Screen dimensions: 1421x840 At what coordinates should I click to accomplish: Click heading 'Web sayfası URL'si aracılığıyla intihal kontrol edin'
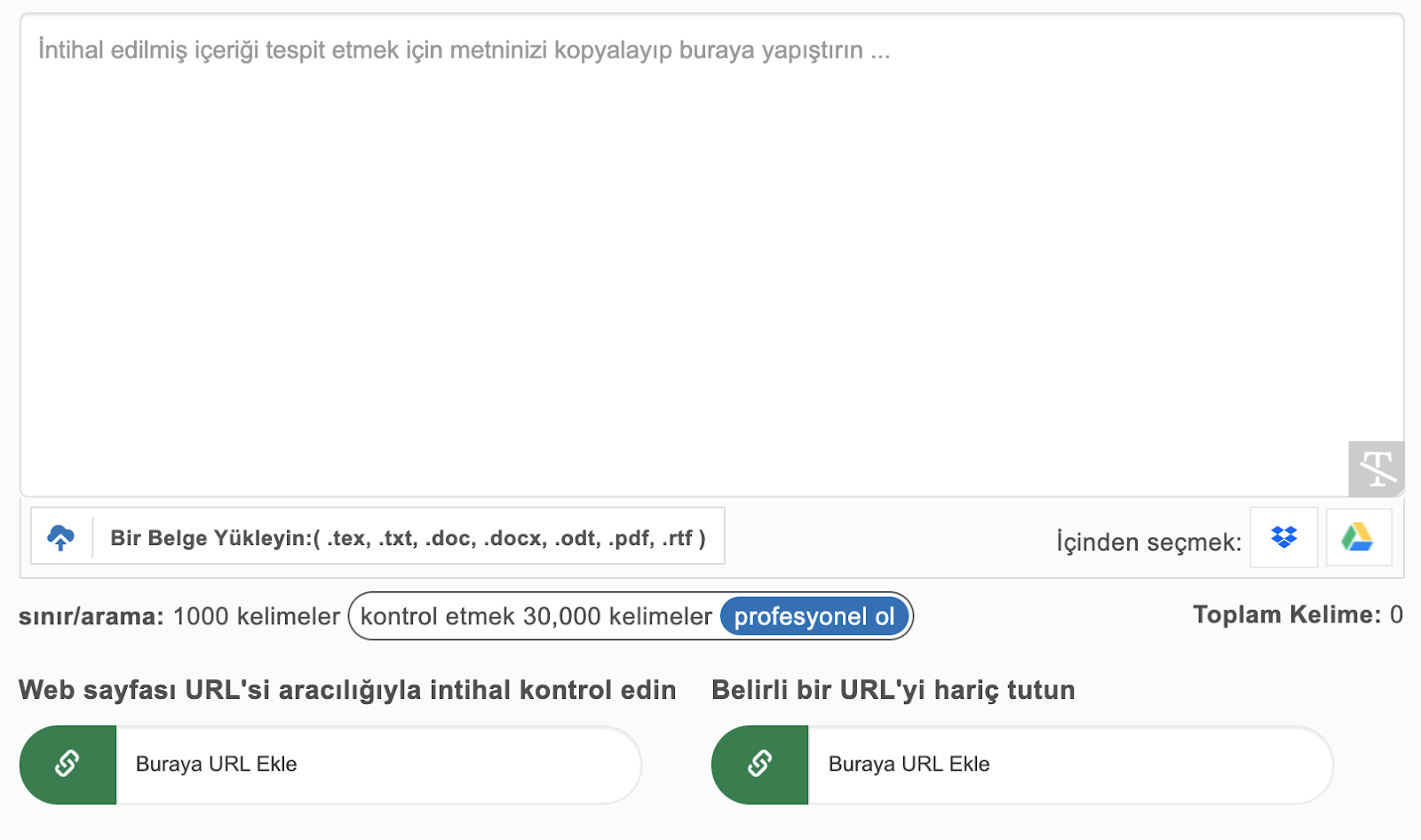(347, 690)
